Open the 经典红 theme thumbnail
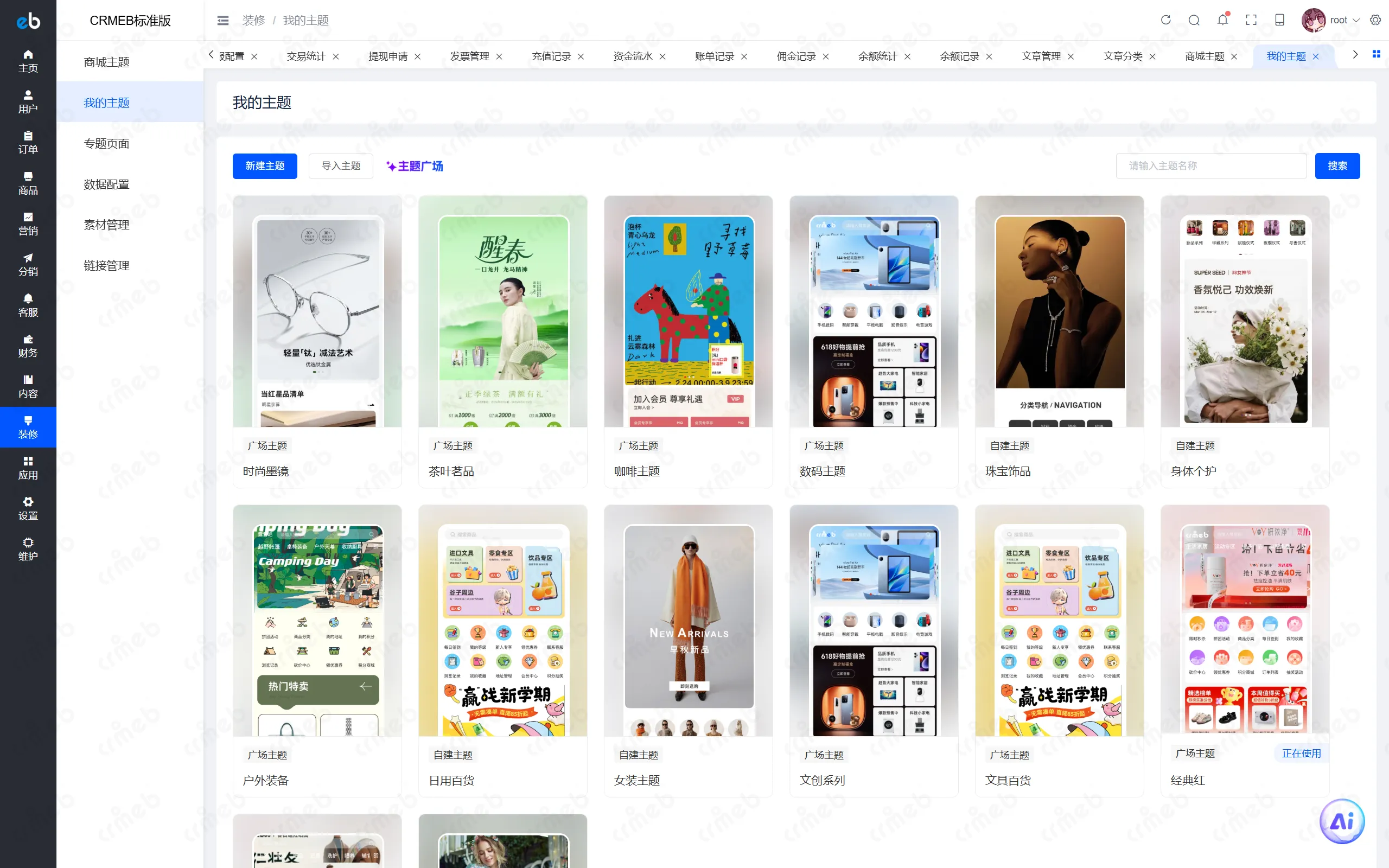Screen dimensions: 1389x868 [1245, 620]
